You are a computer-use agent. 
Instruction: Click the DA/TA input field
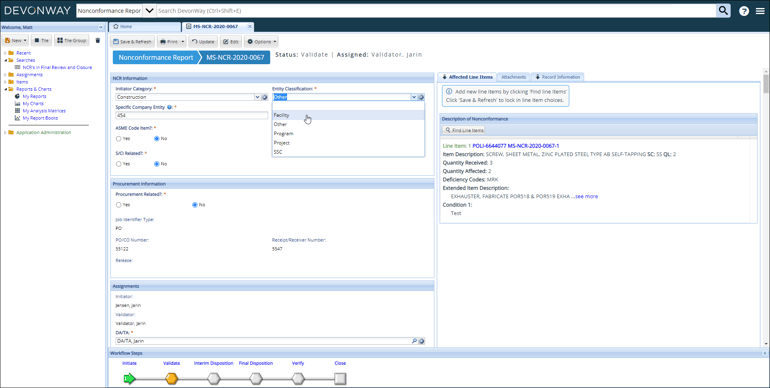tap(263, 341)
